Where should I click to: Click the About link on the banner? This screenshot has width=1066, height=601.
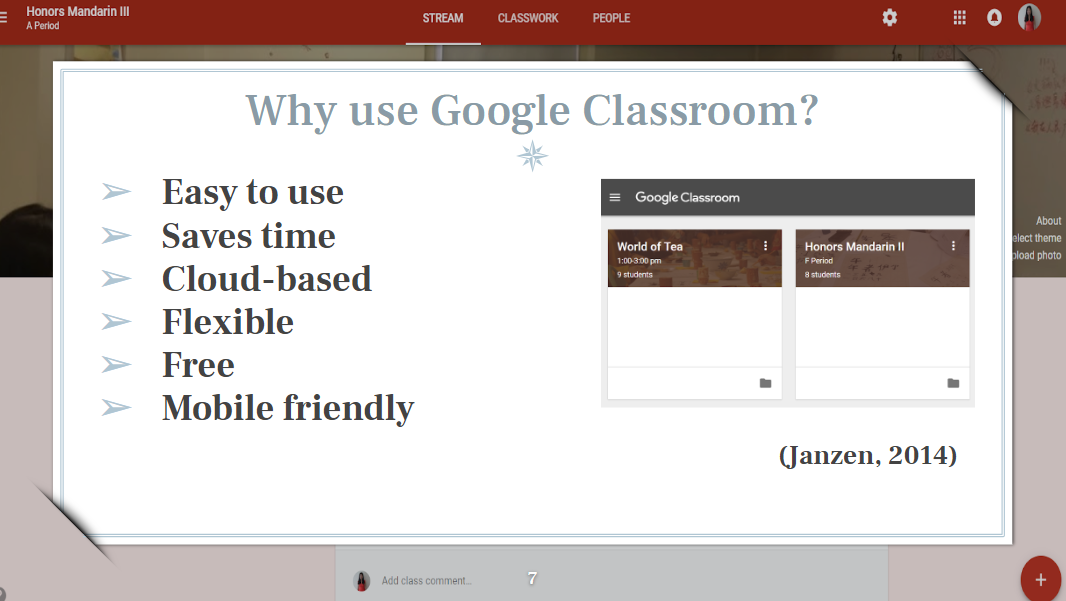[1048, 221]
